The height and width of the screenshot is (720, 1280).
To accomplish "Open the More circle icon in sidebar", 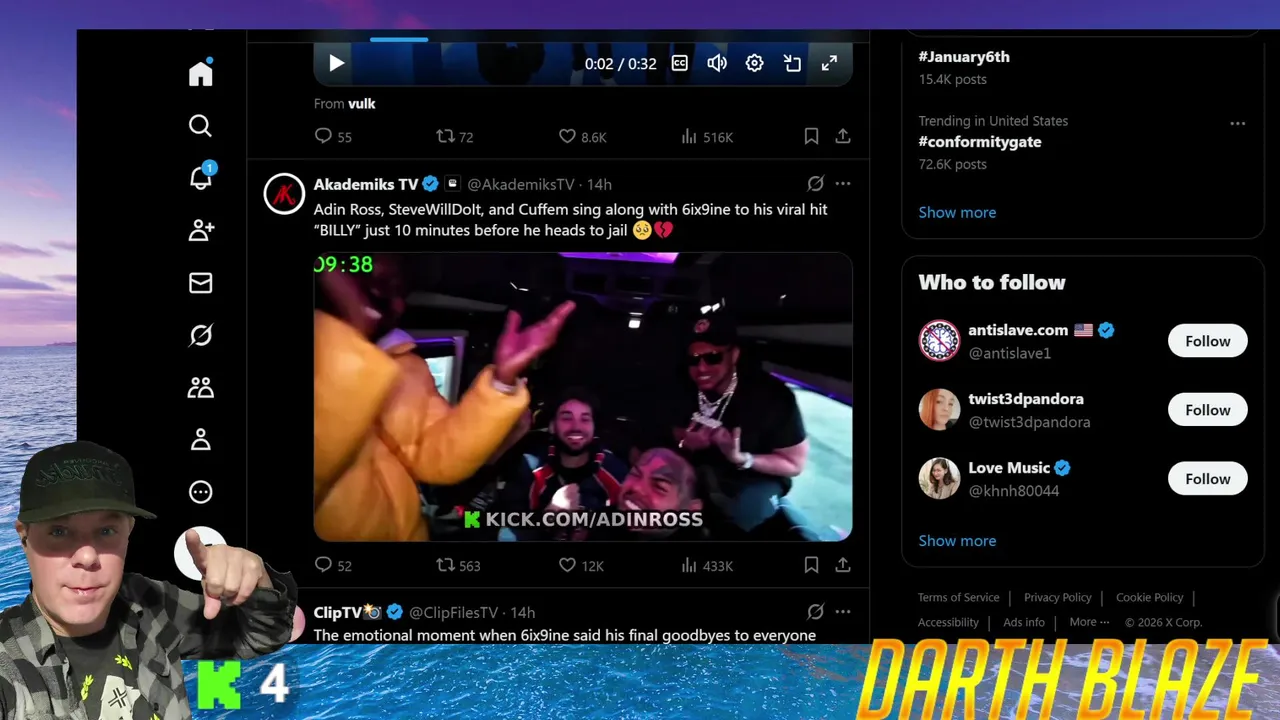I will pyautogui.click(x=201, y=492).
